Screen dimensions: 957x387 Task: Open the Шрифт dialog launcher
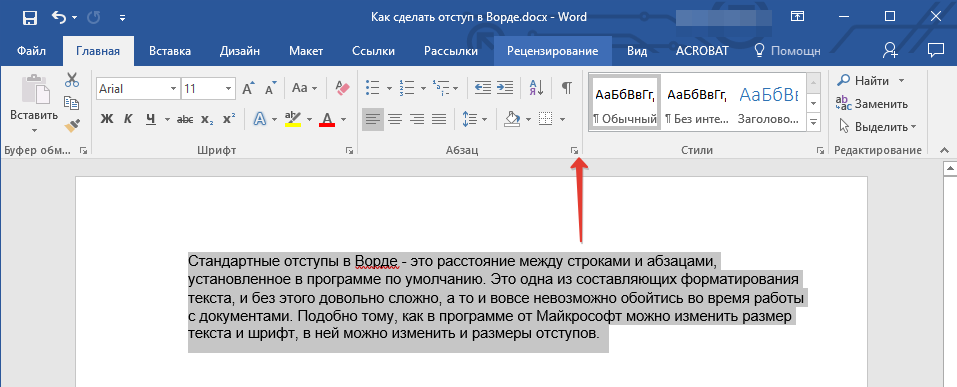point(349,150)
